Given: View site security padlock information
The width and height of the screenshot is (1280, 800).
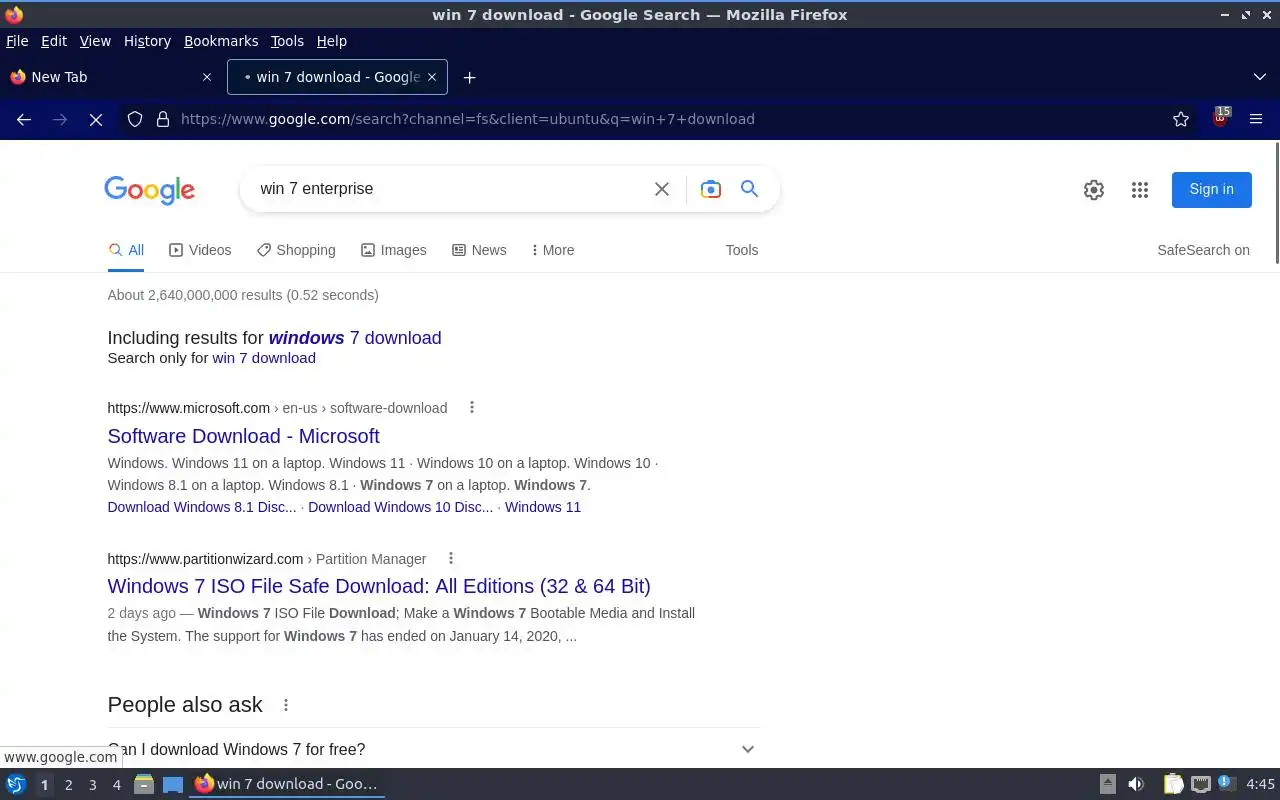Looking at the screenshot, I should point(163,119).
